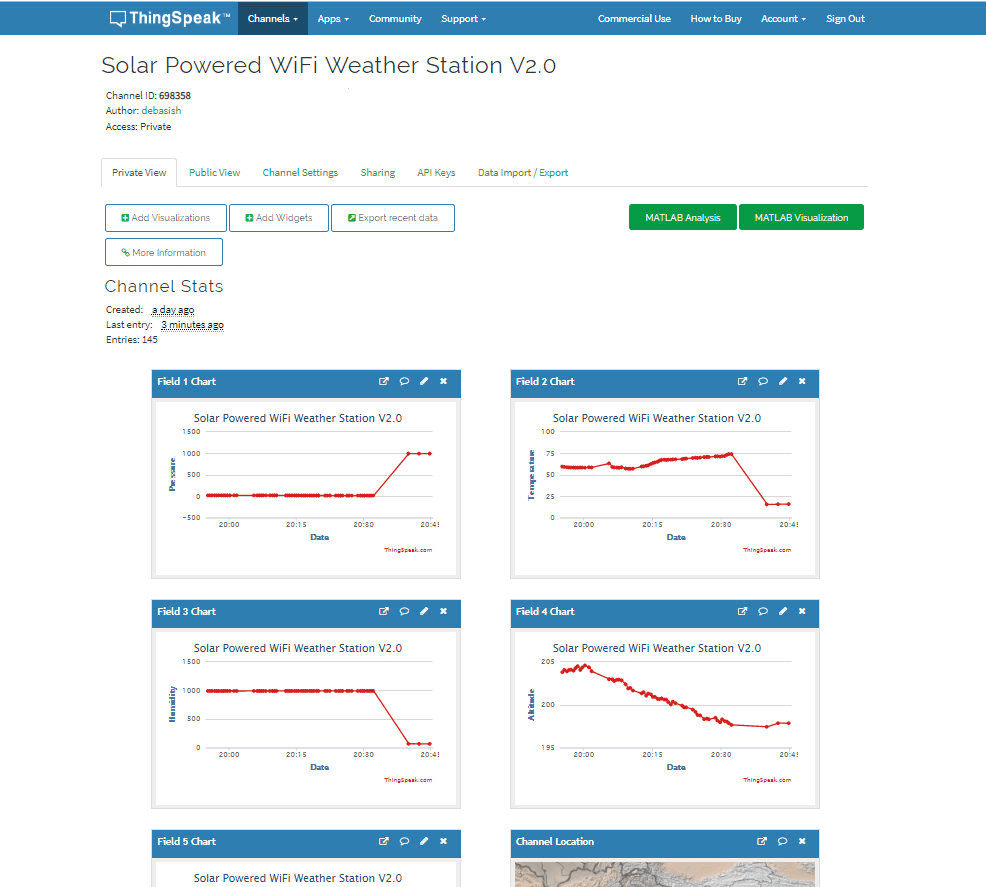The height and width of the screenshot is (887, 986).
Task: Click Sign Out
Action: tap(845, 18)
